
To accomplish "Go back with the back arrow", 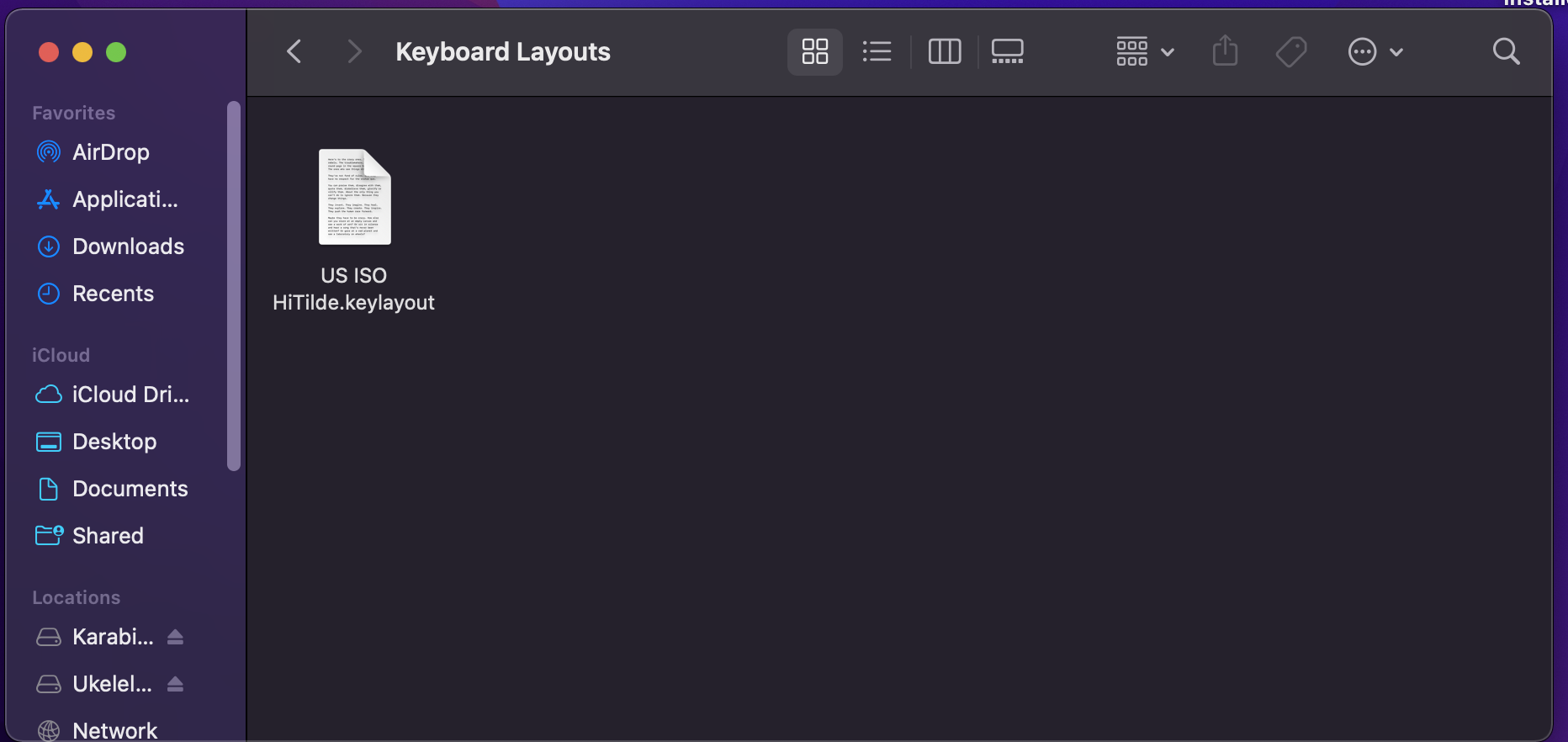I will [x=294, y=52].
